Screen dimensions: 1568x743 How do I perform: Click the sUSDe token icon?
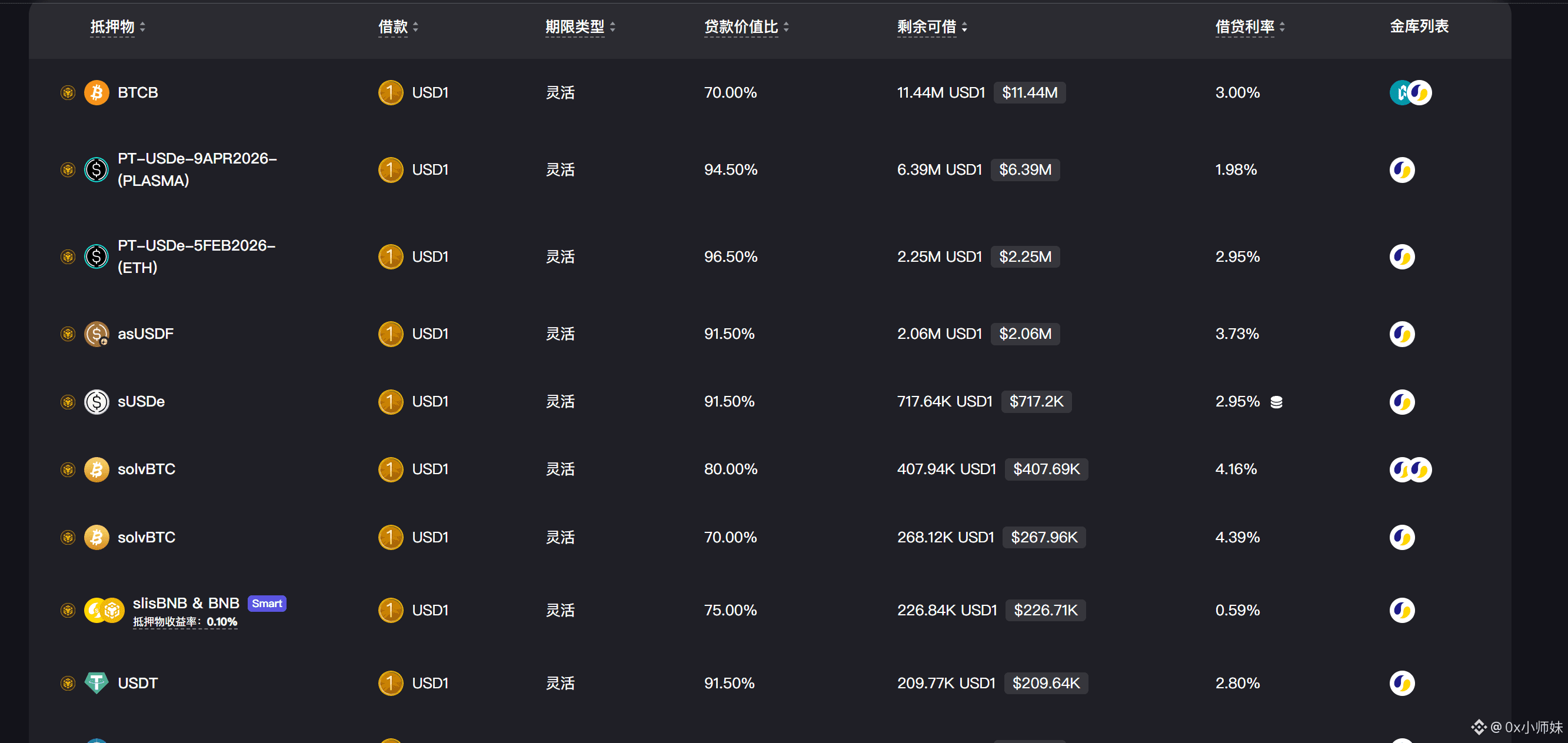96,402
